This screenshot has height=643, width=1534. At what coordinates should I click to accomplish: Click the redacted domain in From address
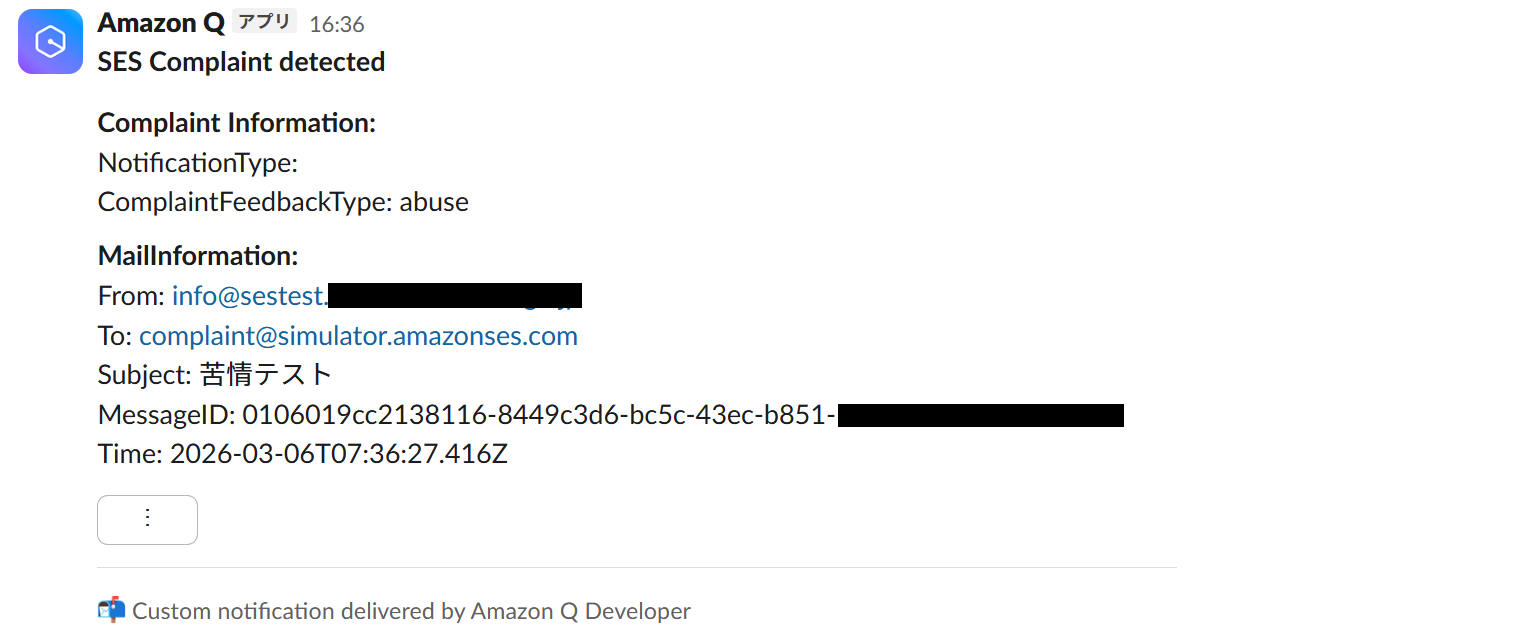coord(454,296)
